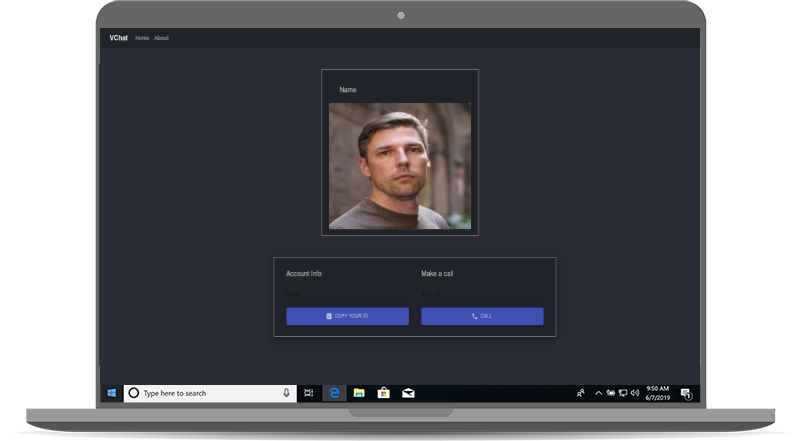This screenshot has width=800, height=441.
Task: Click the VChat logo in navbar
Action: [118, 38]
